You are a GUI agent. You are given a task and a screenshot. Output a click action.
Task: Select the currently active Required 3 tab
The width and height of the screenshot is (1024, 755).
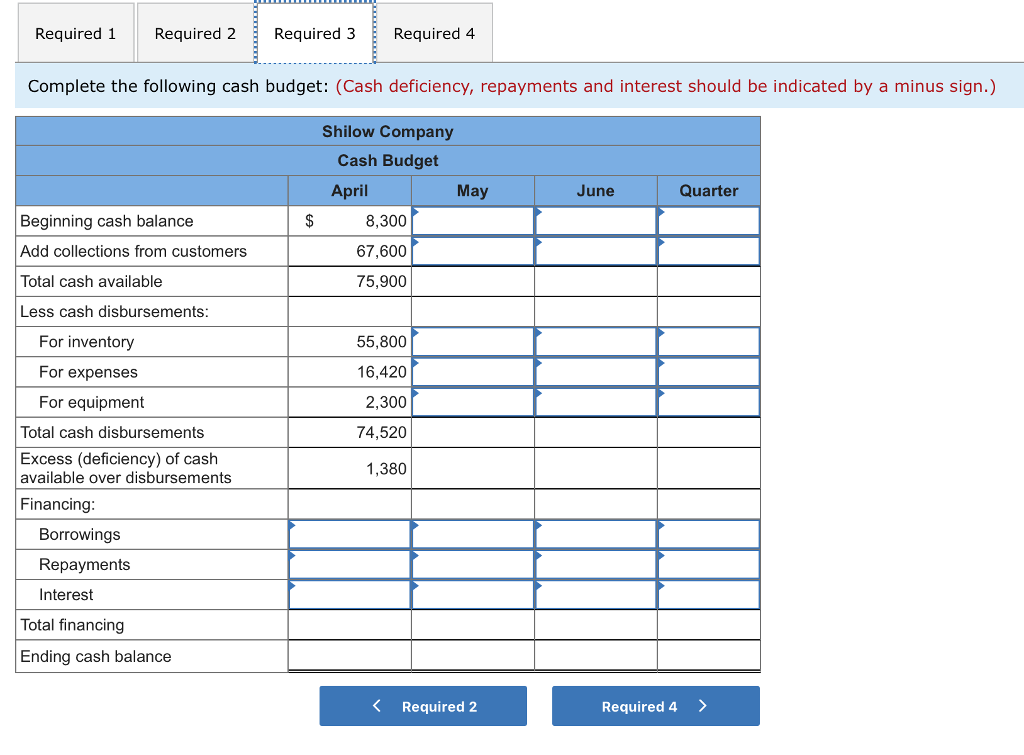(315, 32)
